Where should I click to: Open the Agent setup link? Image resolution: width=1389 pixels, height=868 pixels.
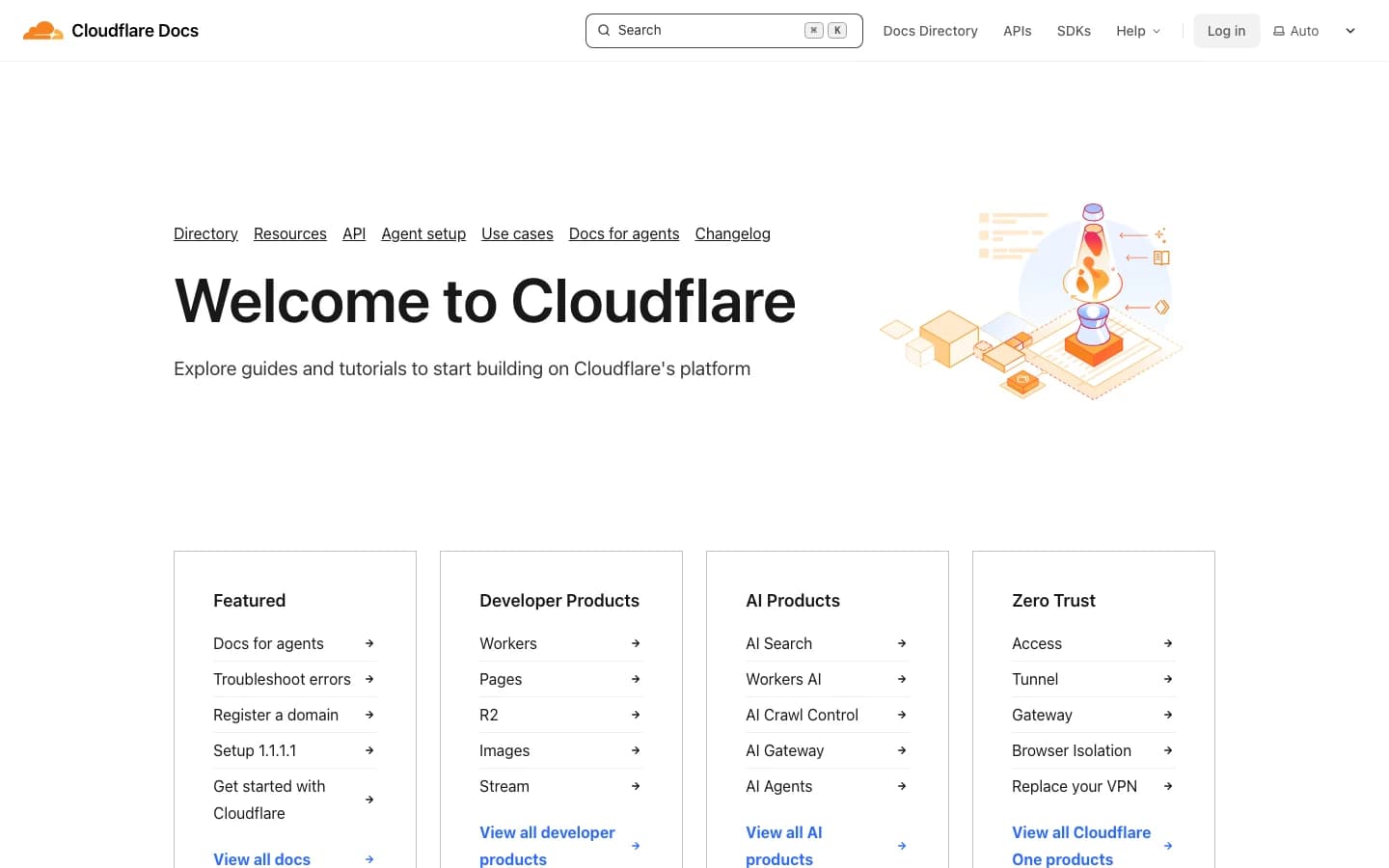(x=423, y=233)
